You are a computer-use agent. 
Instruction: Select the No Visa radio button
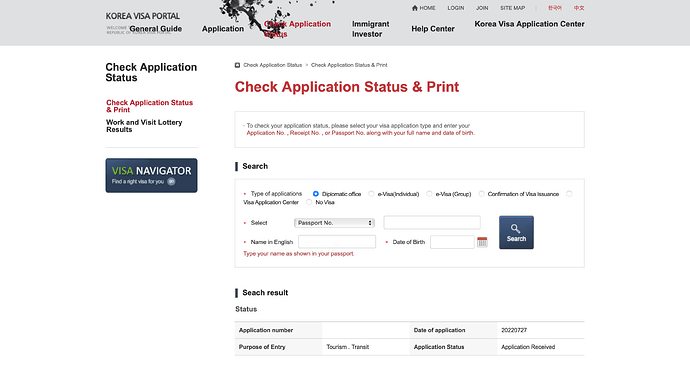[x=309, y=202]
